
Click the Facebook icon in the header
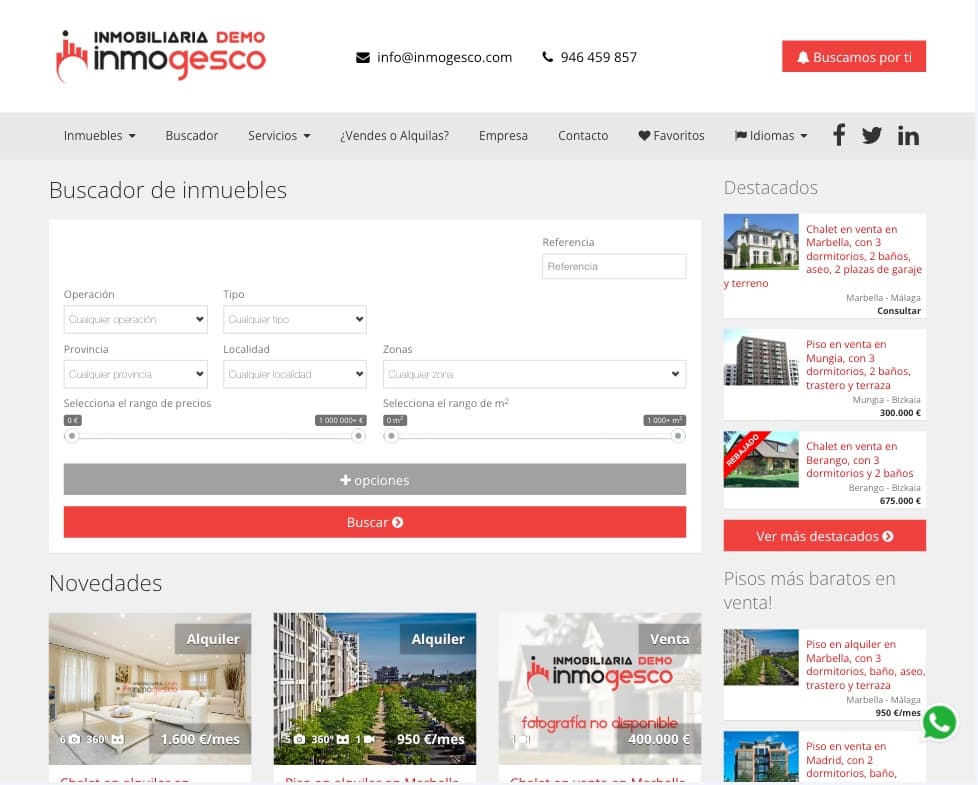point(838,135)
